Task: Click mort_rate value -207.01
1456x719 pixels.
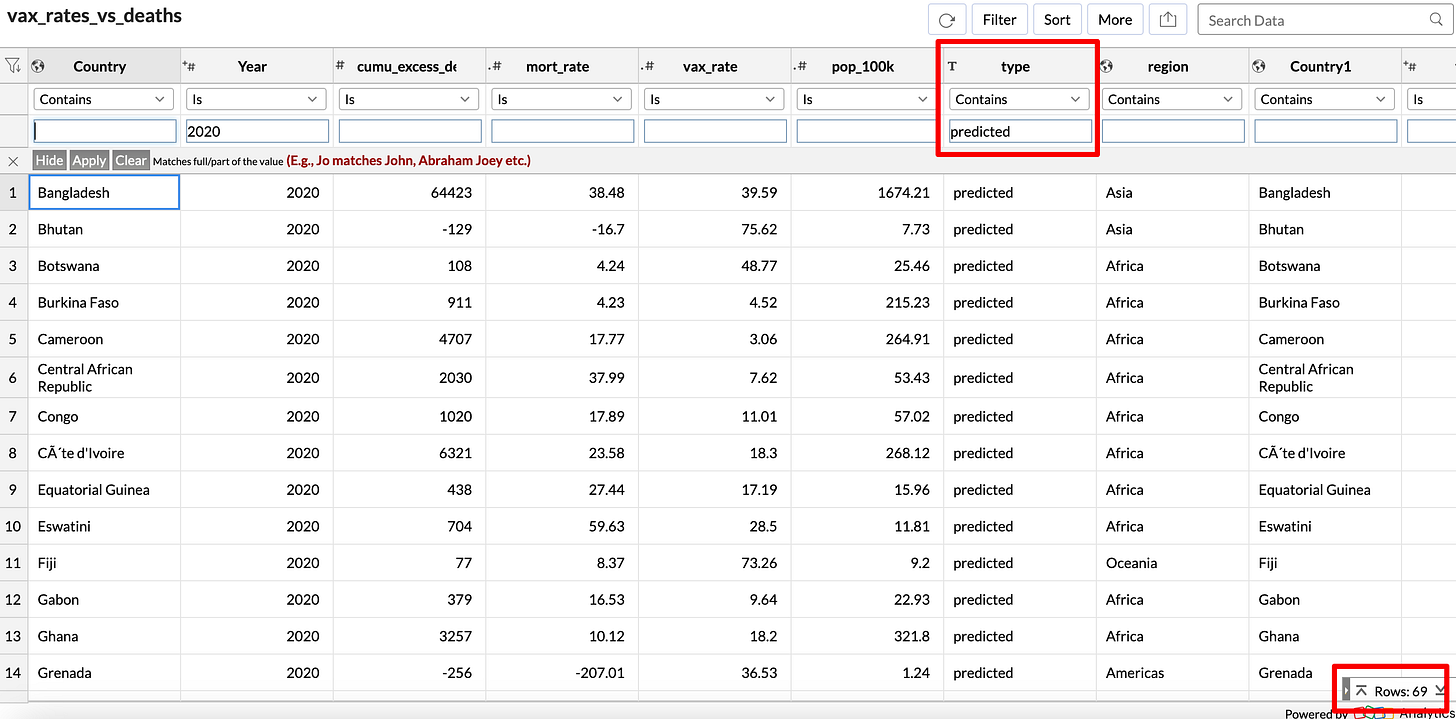Action: 562,673
